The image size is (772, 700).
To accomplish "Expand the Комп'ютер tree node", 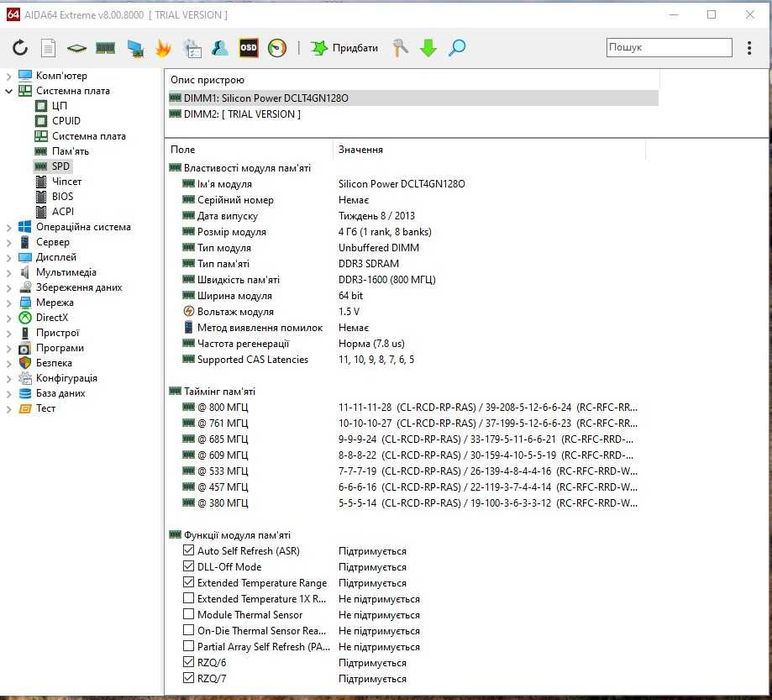I will tap(8, 76).
